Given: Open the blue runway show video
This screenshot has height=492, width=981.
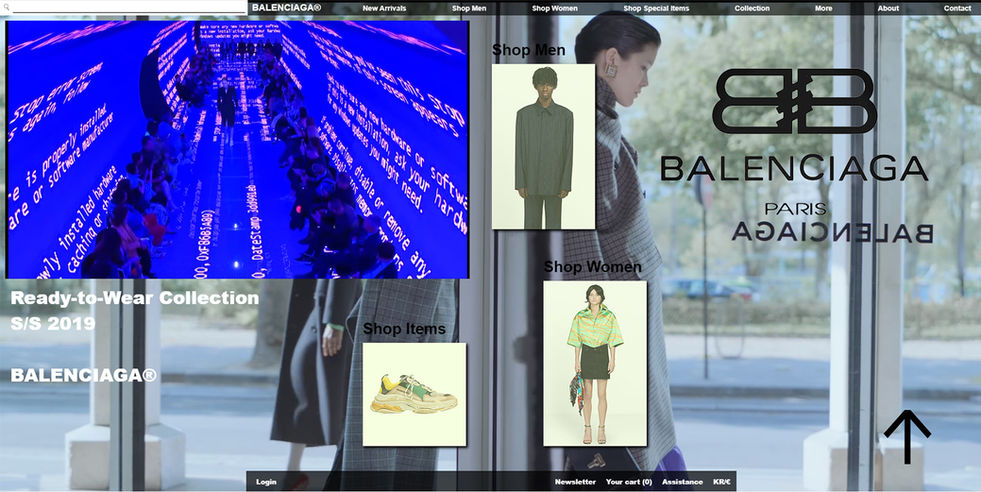Looking at the screenshot, I should (237, 149).
